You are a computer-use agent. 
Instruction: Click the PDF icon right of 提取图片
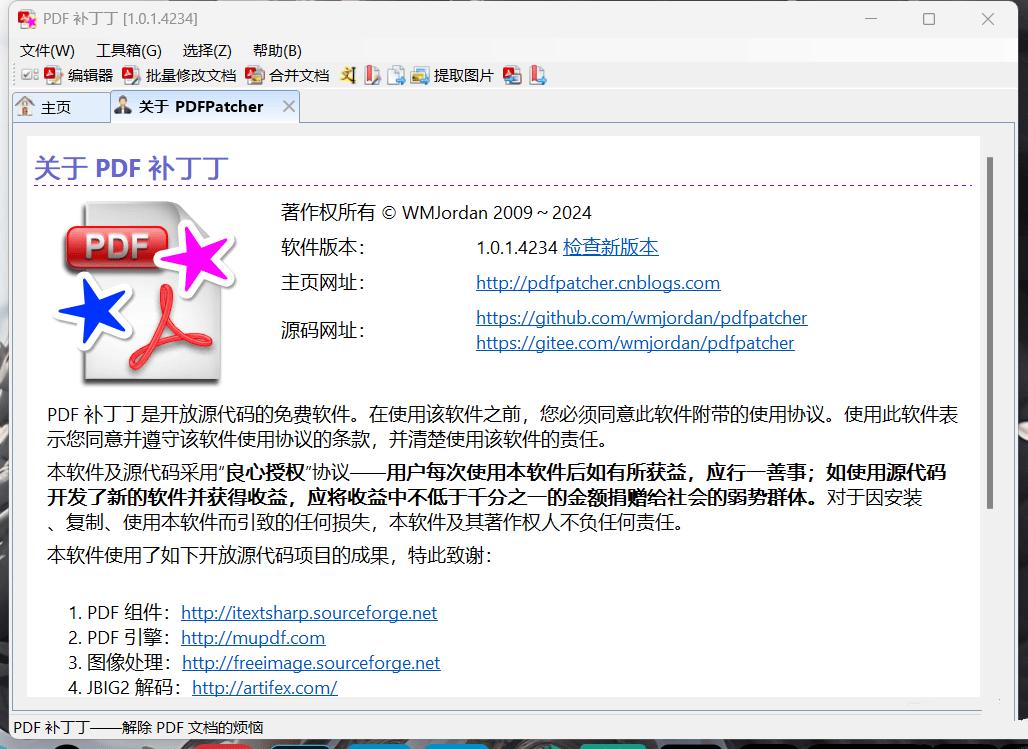(512, 75)
